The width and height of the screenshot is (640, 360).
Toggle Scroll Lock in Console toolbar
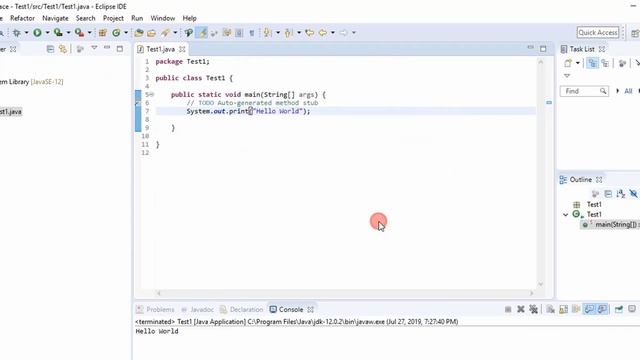tap(563, 309)
